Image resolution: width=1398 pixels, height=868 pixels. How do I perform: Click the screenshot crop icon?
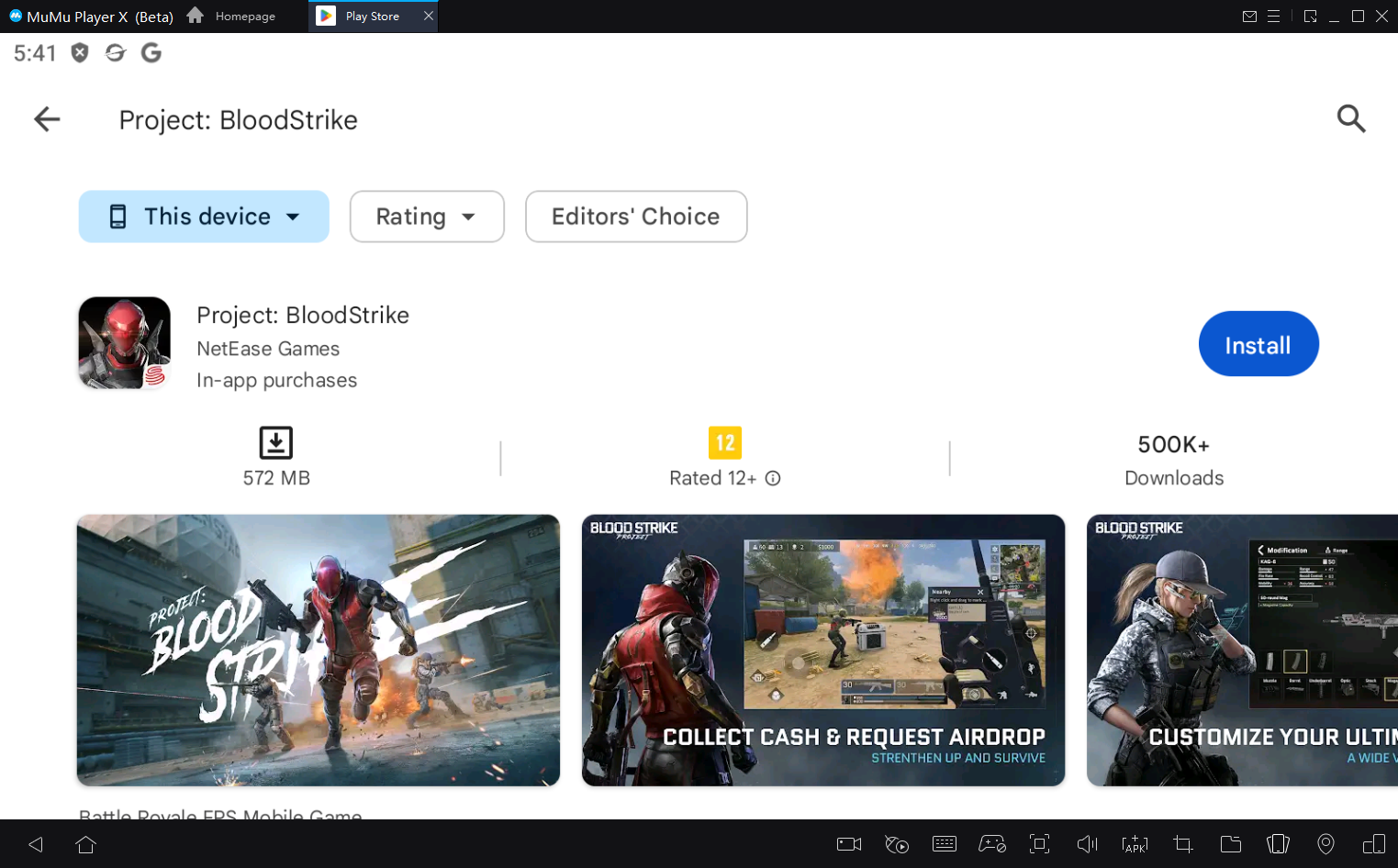[x=1182, y=844]
